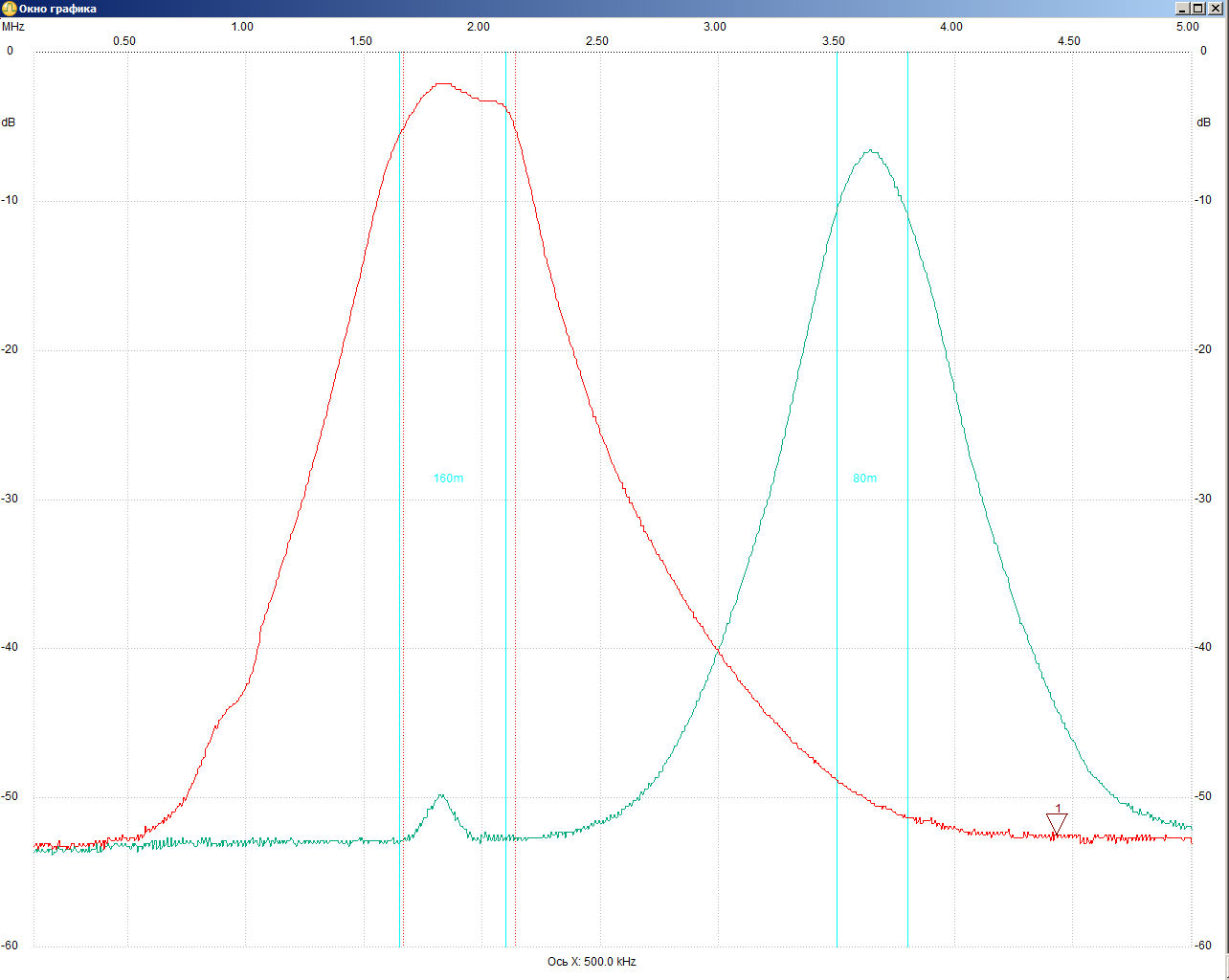Click the 0.50 frequency axis tick label
The width and height of the screenshot is (1229, 980).
[x=124, y=41]
